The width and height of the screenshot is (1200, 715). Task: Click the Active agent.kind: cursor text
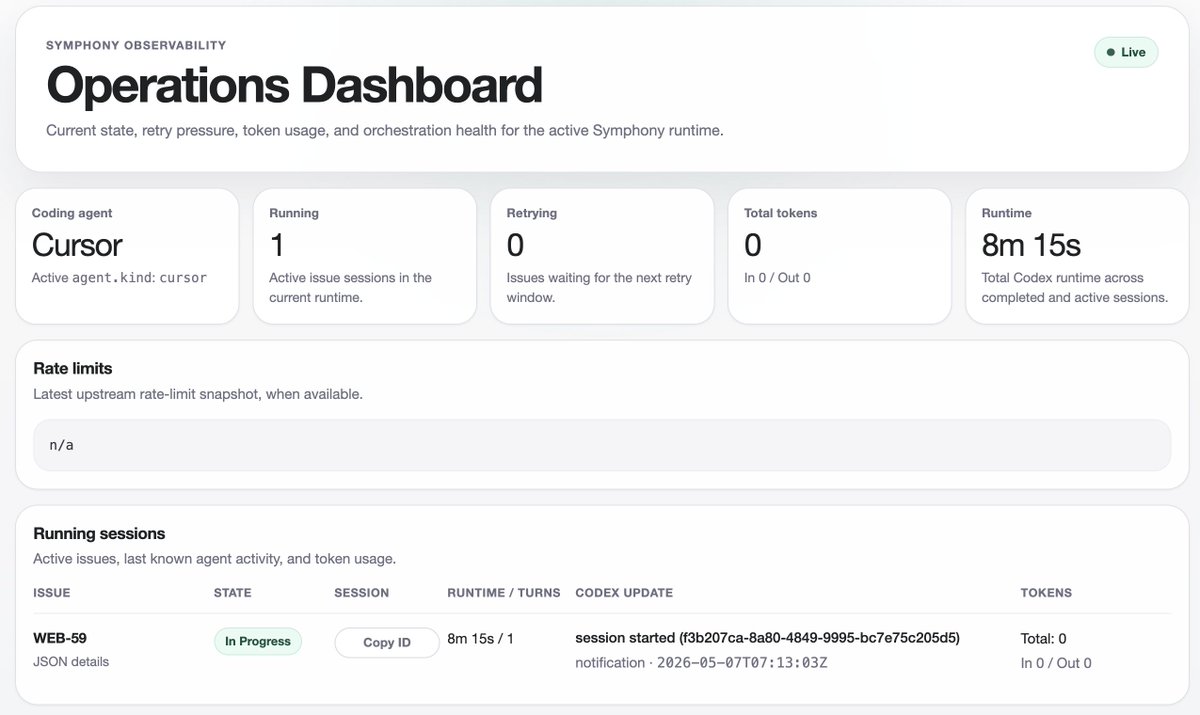click(119, 278)
